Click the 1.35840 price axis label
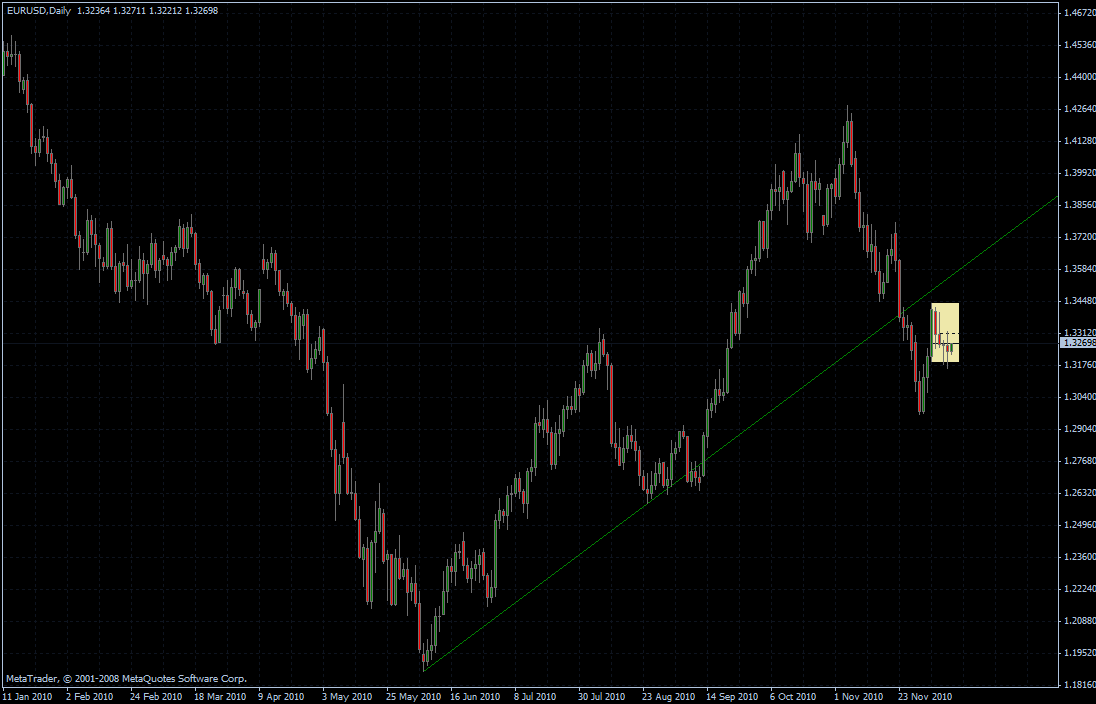 tap(1080, 268)
